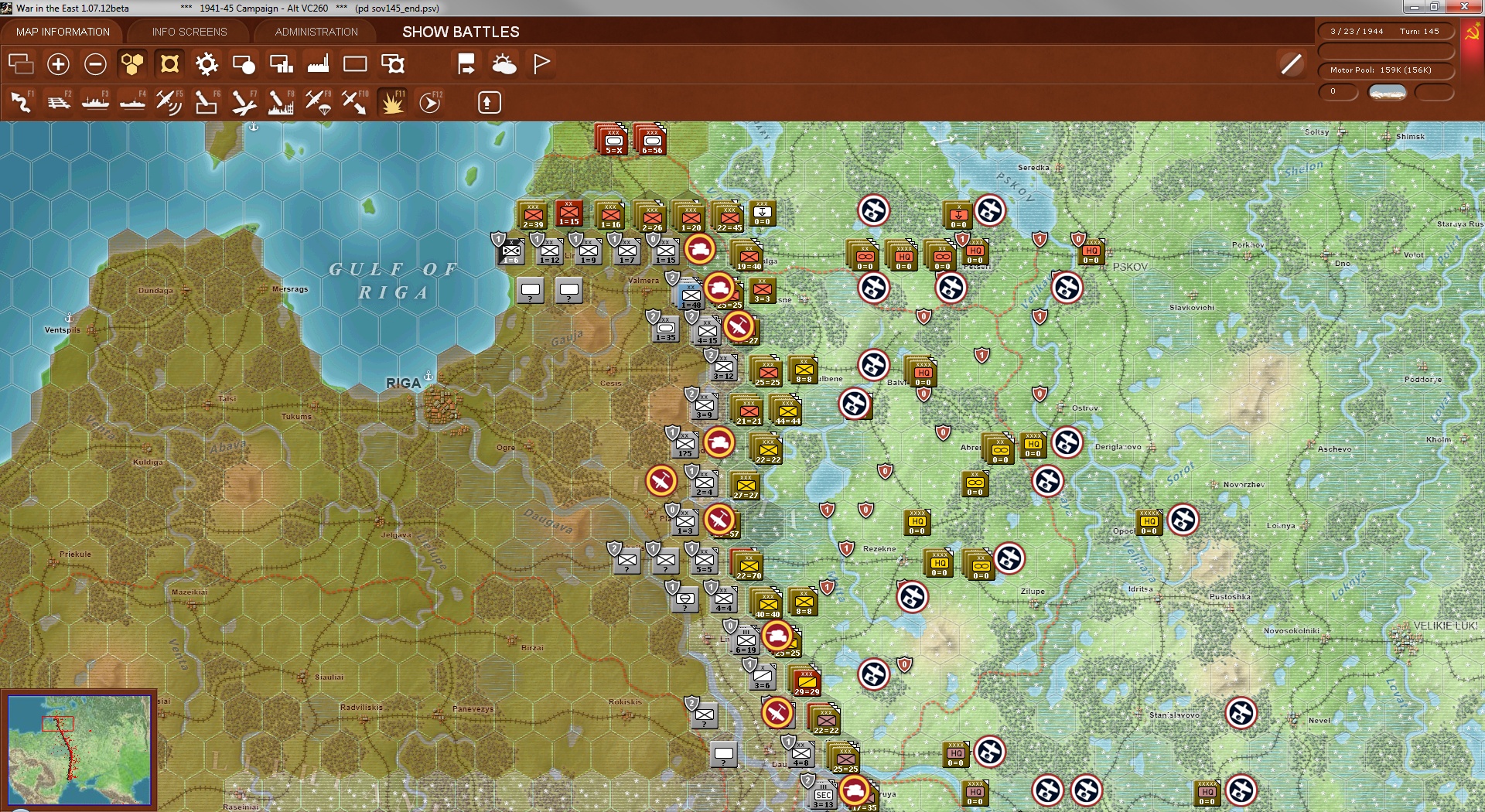Viewport: 1485px width, 812px height.
Task: Click the empty rectangle toolbar icon
Action: click(355, 64)
